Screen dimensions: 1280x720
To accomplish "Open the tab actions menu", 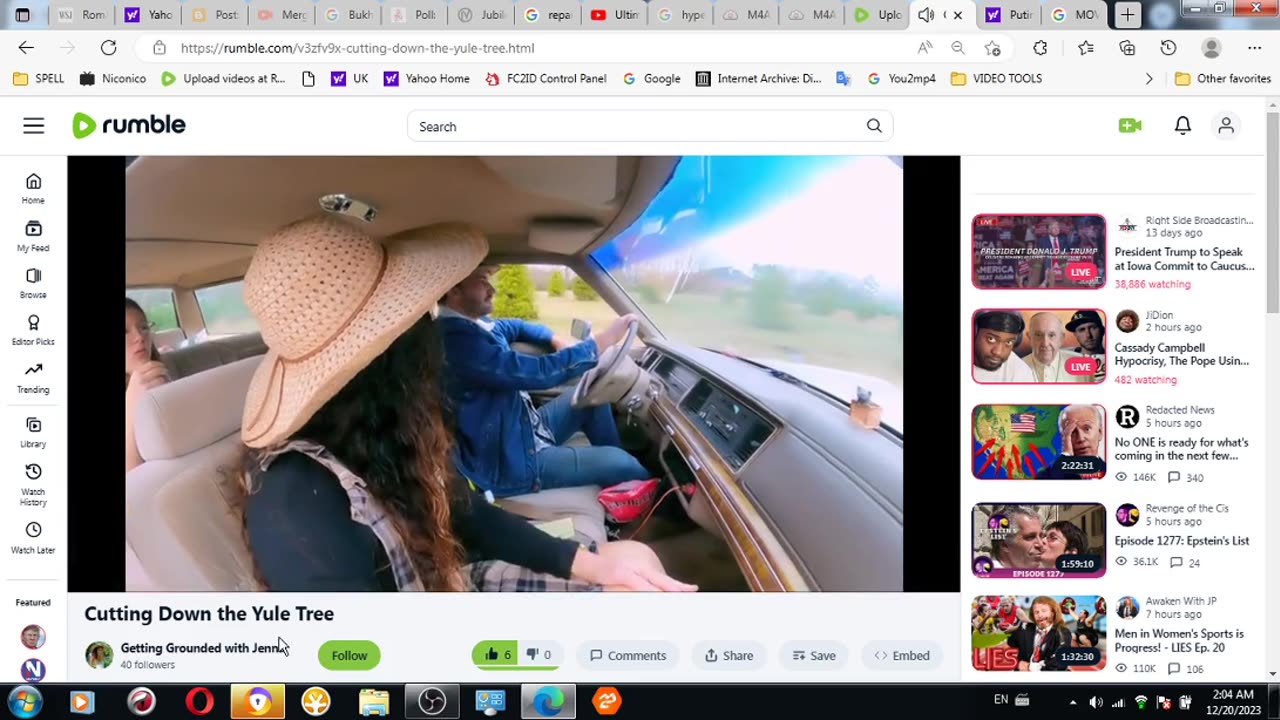I will pyautogui.click(x=23, y=15).
